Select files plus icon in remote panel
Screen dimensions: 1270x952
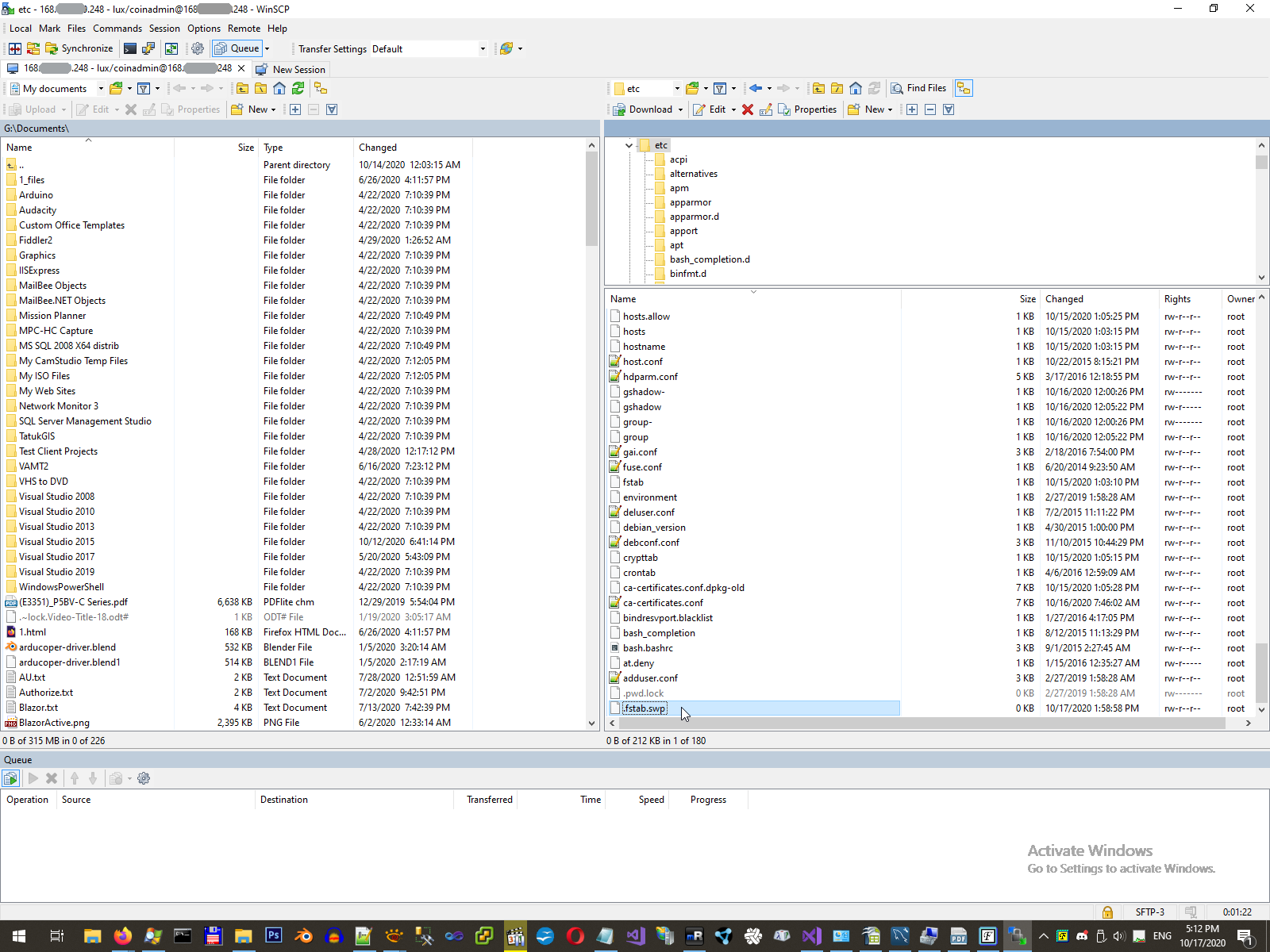(912, 109)
